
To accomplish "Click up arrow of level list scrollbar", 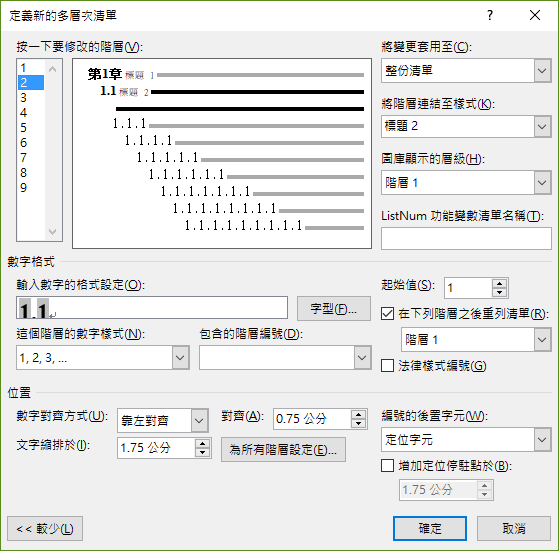I will pyautogui.click(x=52, y=69).
